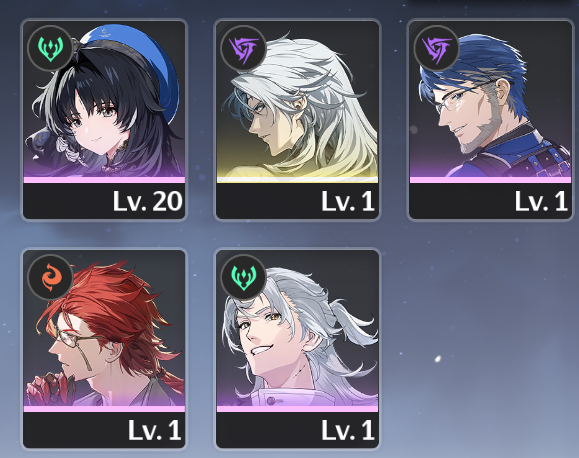Select the grinning silver-haired ponytail character portrait
The height and width of the screenshot is (458, 579).
click(x=297, y=328)
